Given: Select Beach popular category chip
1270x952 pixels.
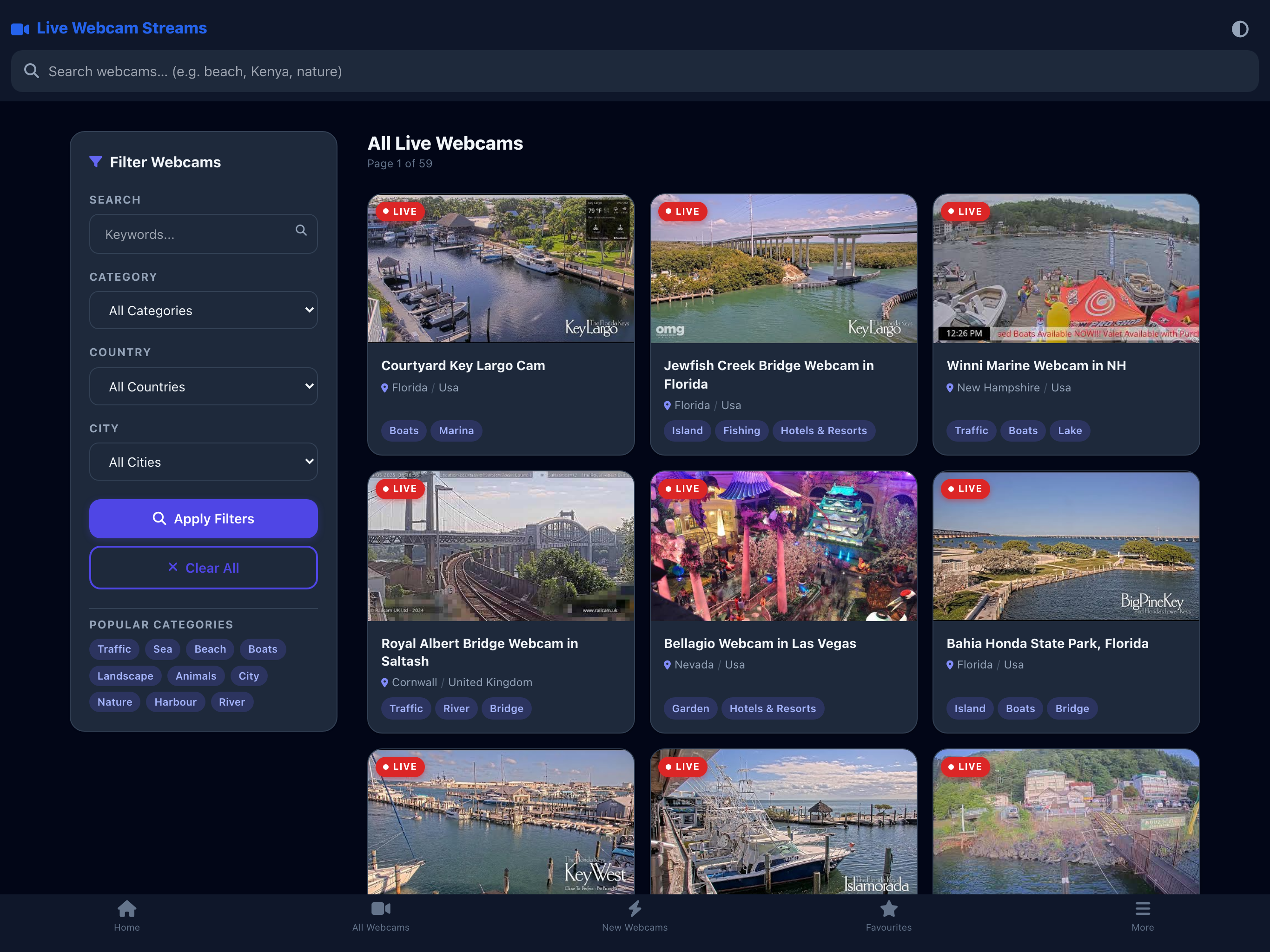Looking at the screenshot, I should click(210, 649).
